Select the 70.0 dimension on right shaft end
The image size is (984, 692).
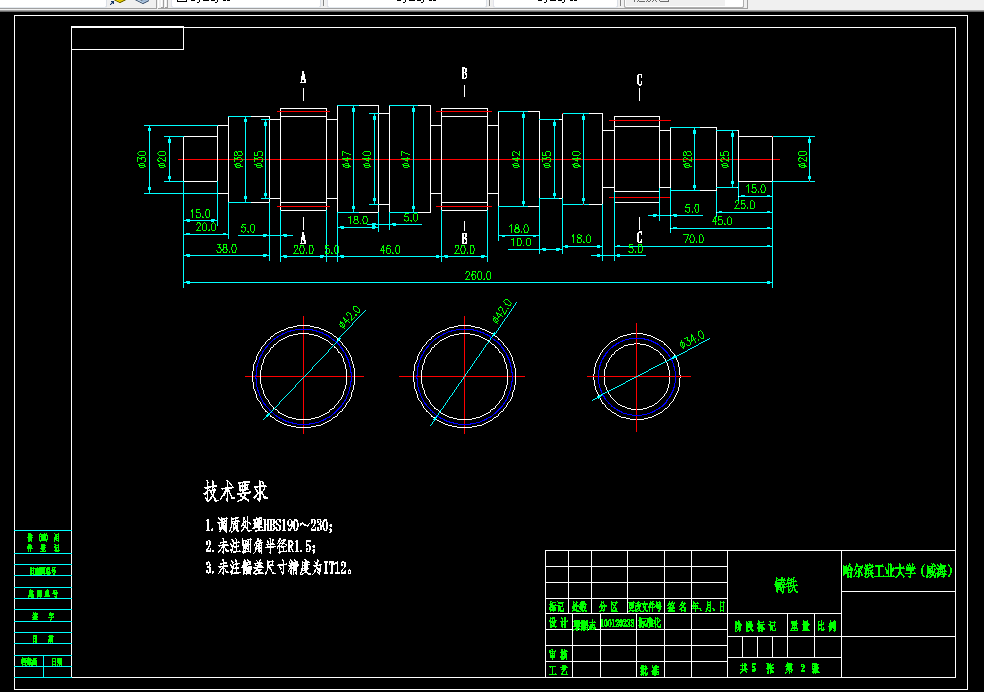pyautogui.click(x=693, y=238)
